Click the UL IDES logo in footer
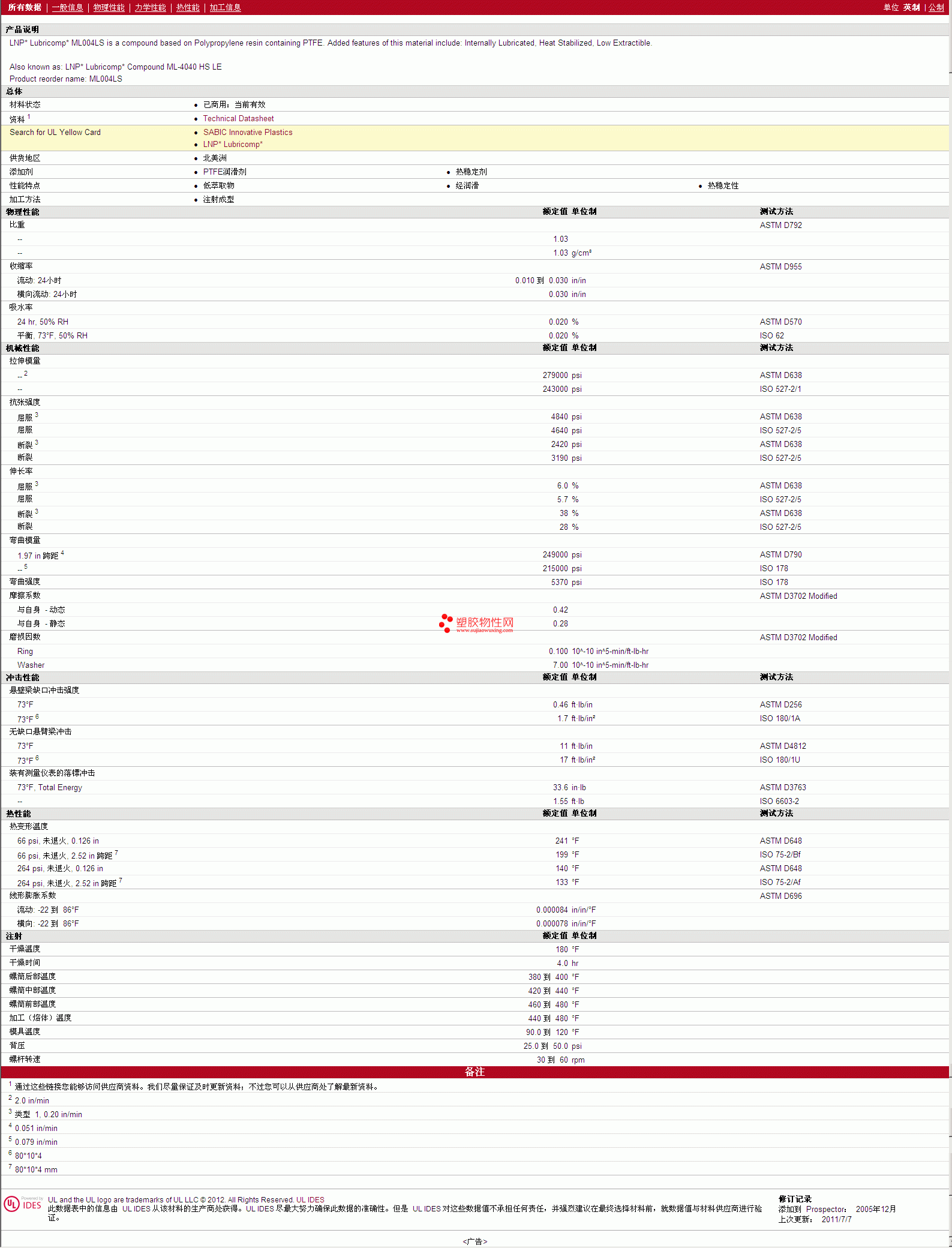Screen dimensions: 952x1248 click(23, 1204)
